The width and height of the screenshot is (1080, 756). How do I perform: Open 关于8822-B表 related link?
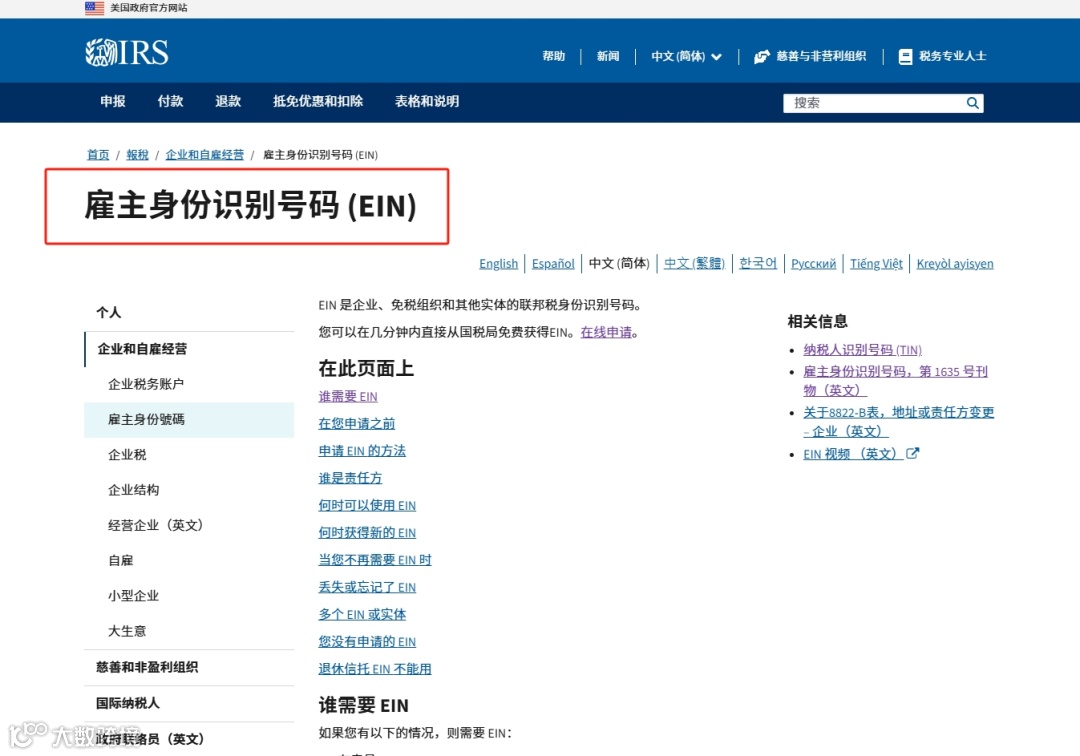(x=899, y=422)
